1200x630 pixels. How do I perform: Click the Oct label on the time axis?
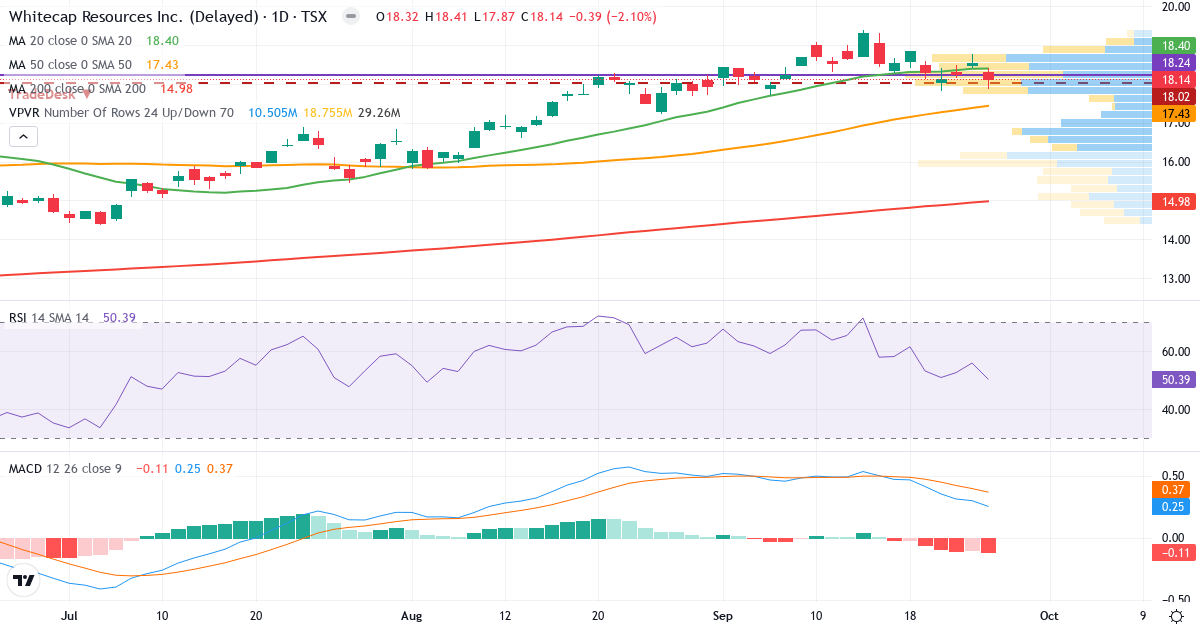click(1049, 616)
